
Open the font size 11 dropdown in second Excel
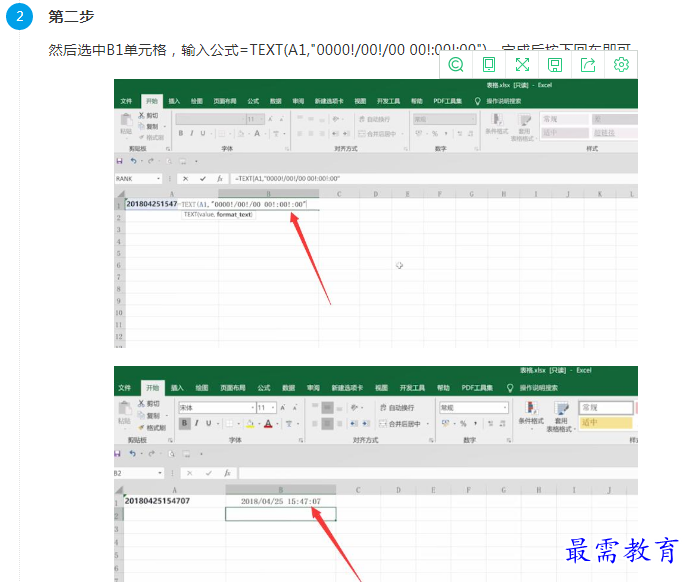point(273,408)
